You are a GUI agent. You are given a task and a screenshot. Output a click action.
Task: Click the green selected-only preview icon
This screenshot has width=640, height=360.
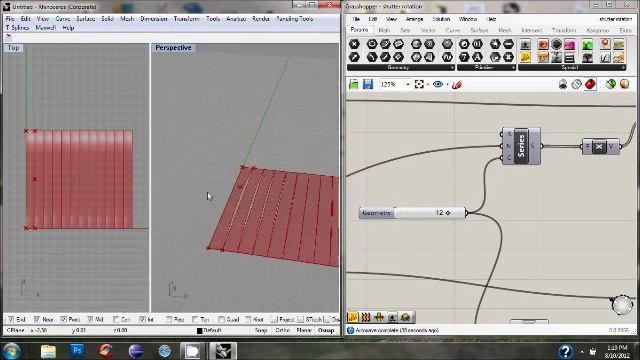point(611,84)
